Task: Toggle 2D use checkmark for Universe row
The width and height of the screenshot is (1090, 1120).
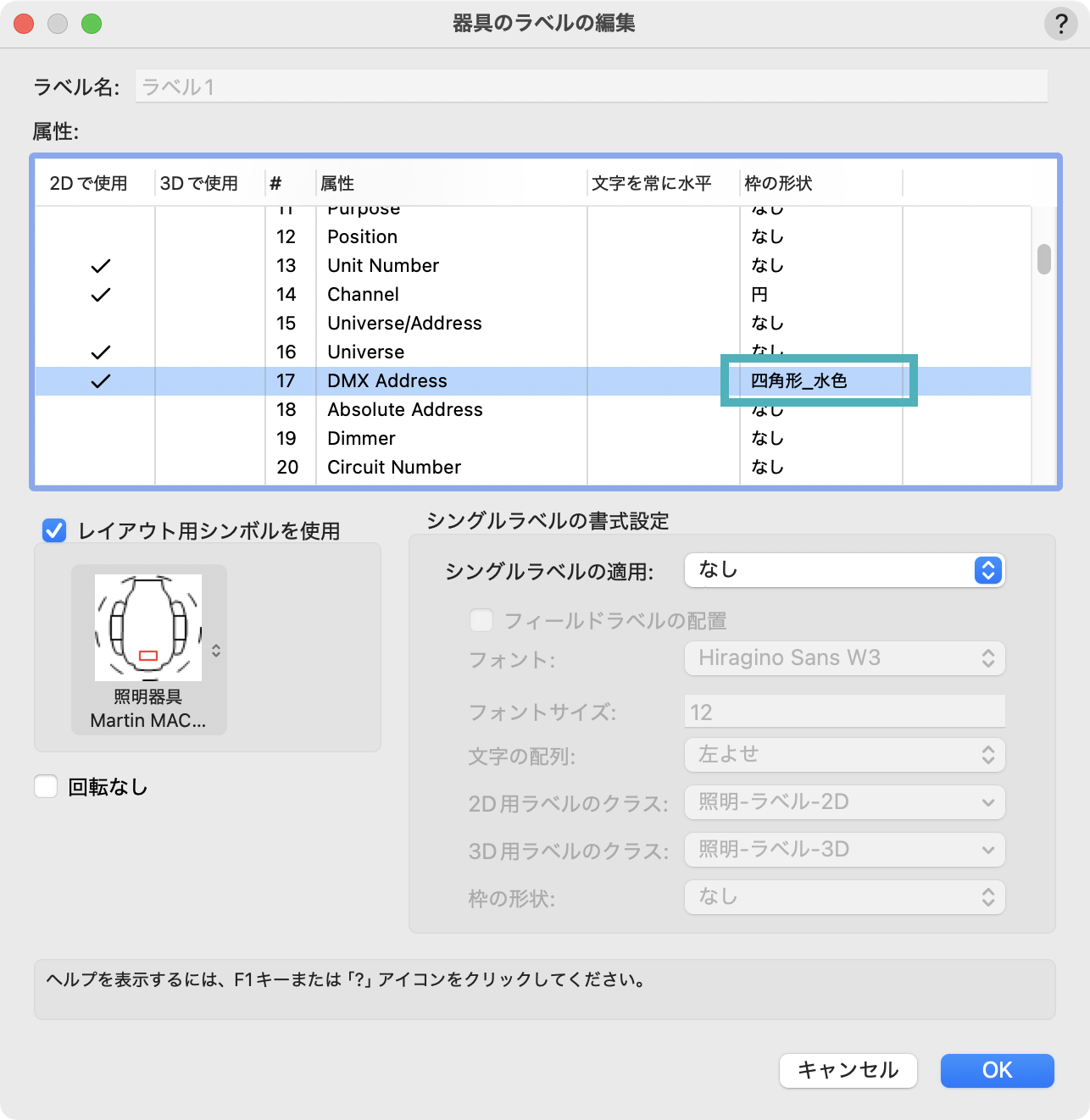Action: pos(100,352)
